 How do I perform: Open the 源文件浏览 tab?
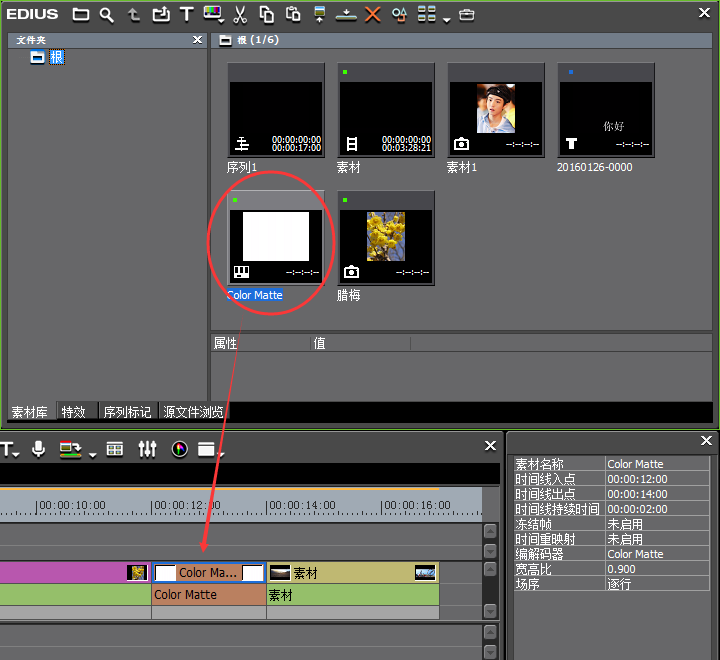[x=193, y=412]
